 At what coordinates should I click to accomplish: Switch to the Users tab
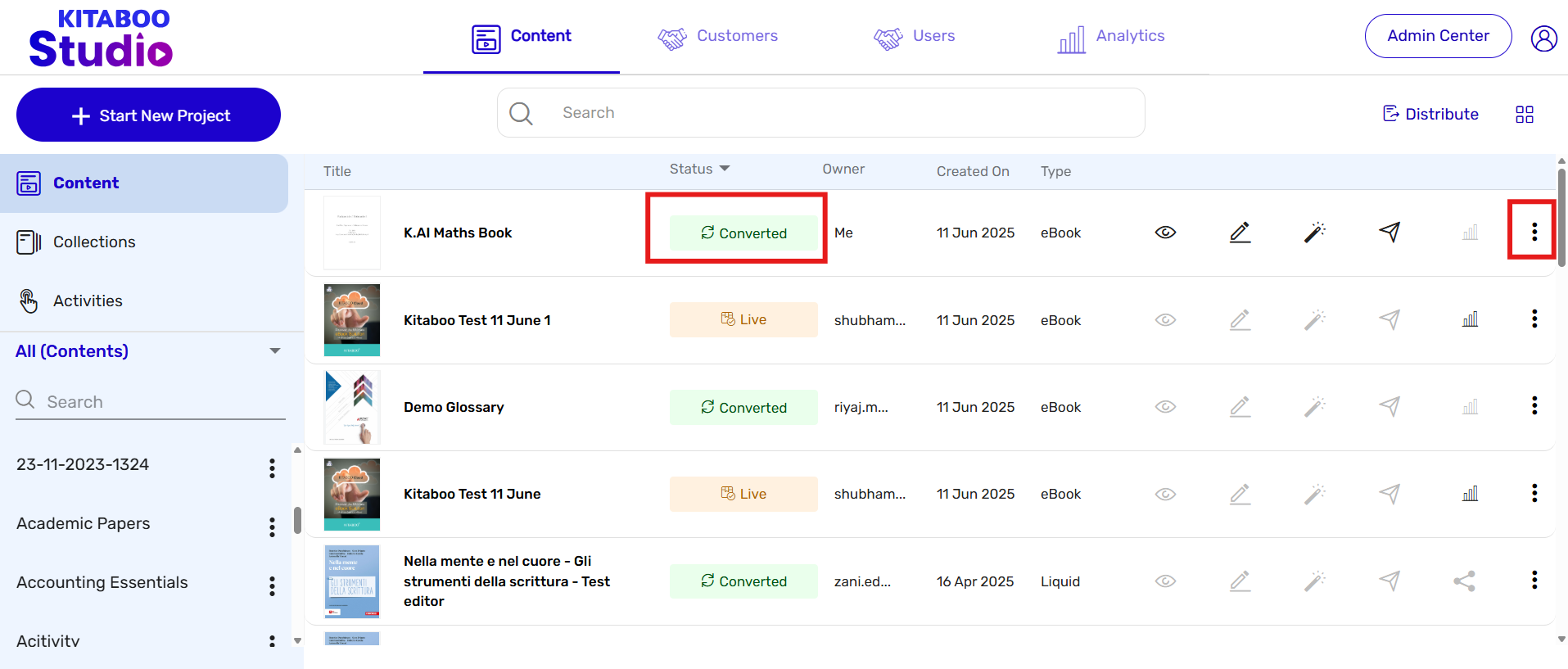tap(914, 37)
